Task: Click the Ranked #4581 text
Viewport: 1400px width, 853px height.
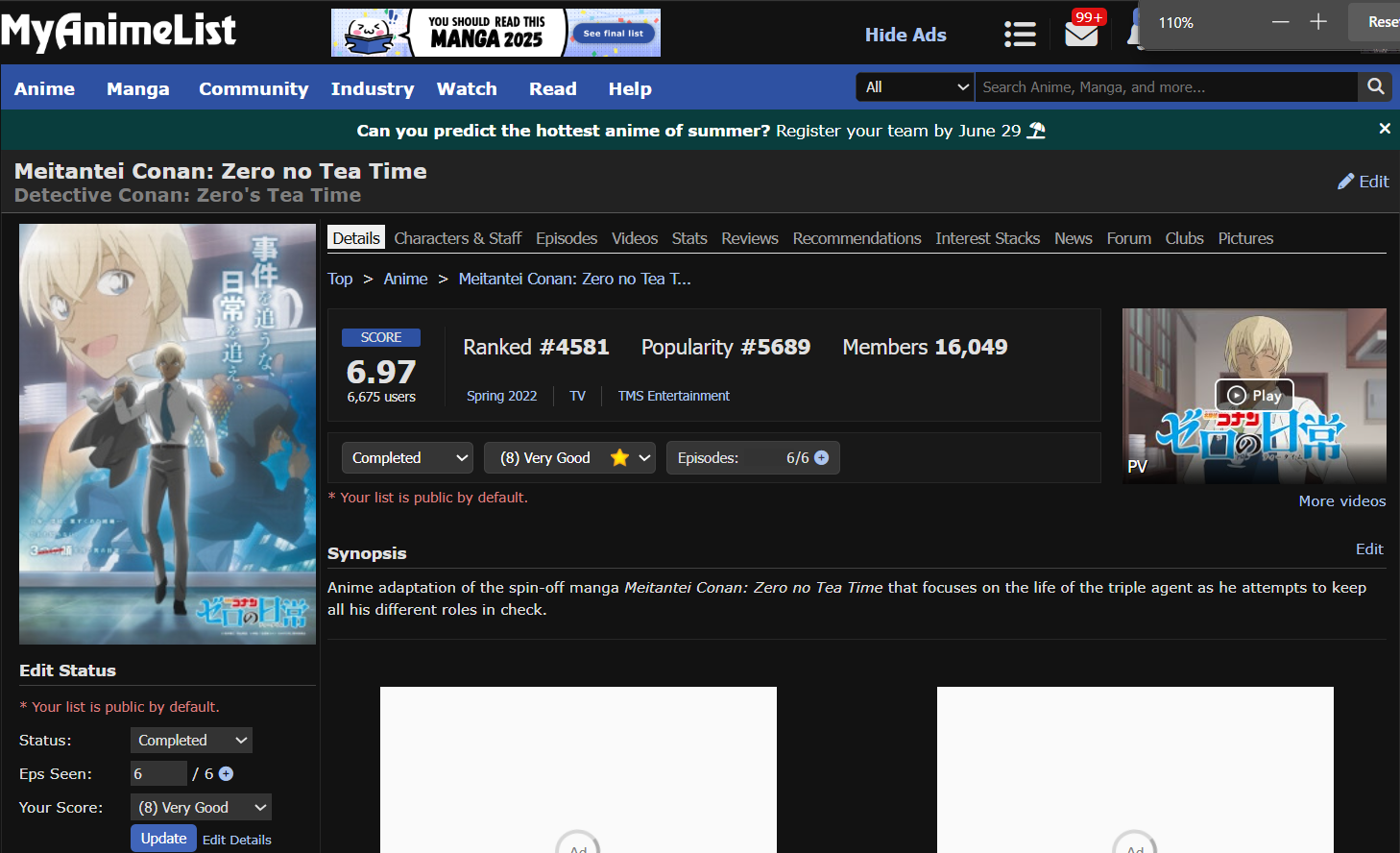Action: click(x=536, y=347)
